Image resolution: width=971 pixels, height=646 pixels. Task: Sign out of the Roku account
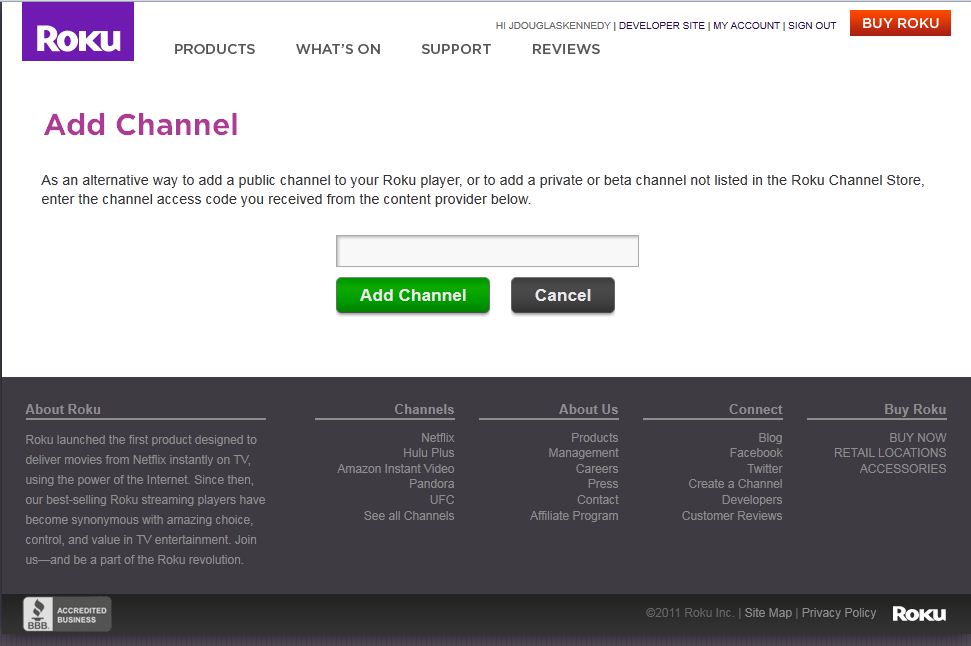(812, 25)
